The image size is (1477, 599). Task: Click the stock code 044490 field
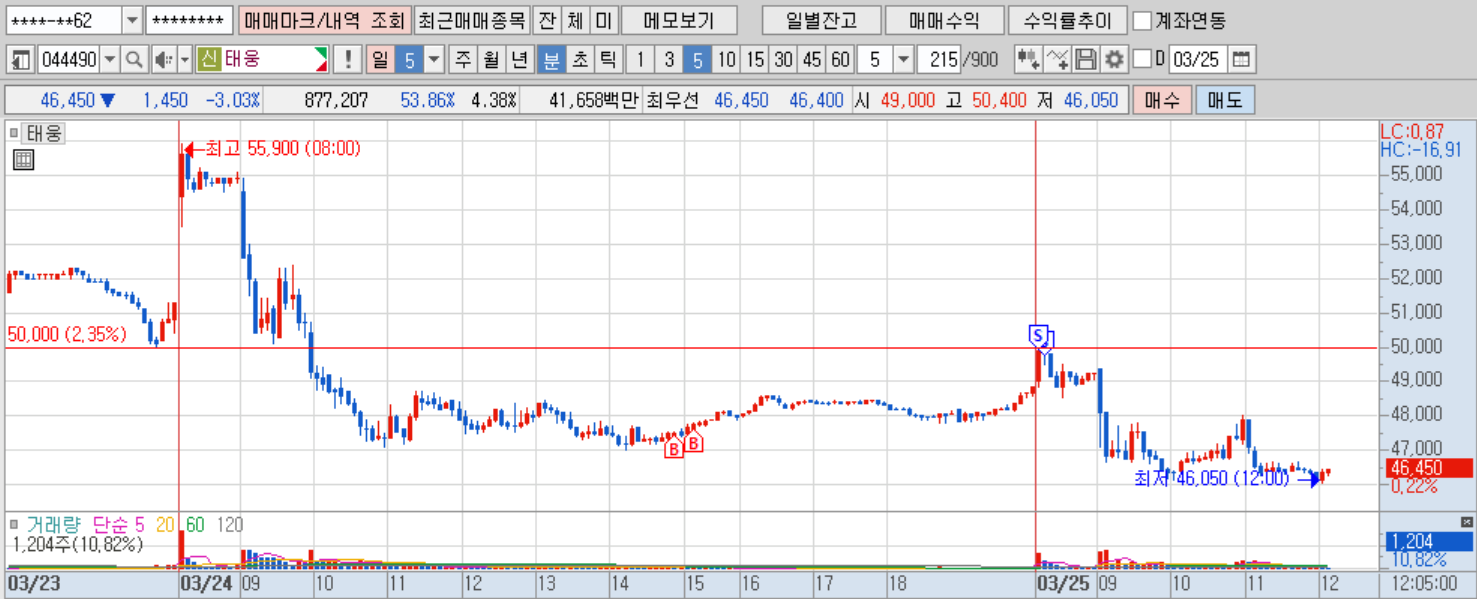(69, 60)
